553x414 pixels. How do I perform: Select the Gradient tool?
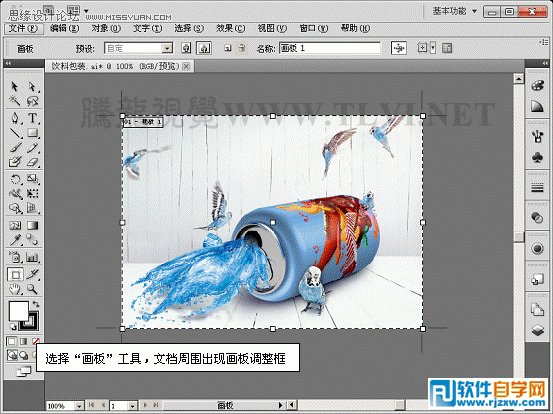point(32,225)
